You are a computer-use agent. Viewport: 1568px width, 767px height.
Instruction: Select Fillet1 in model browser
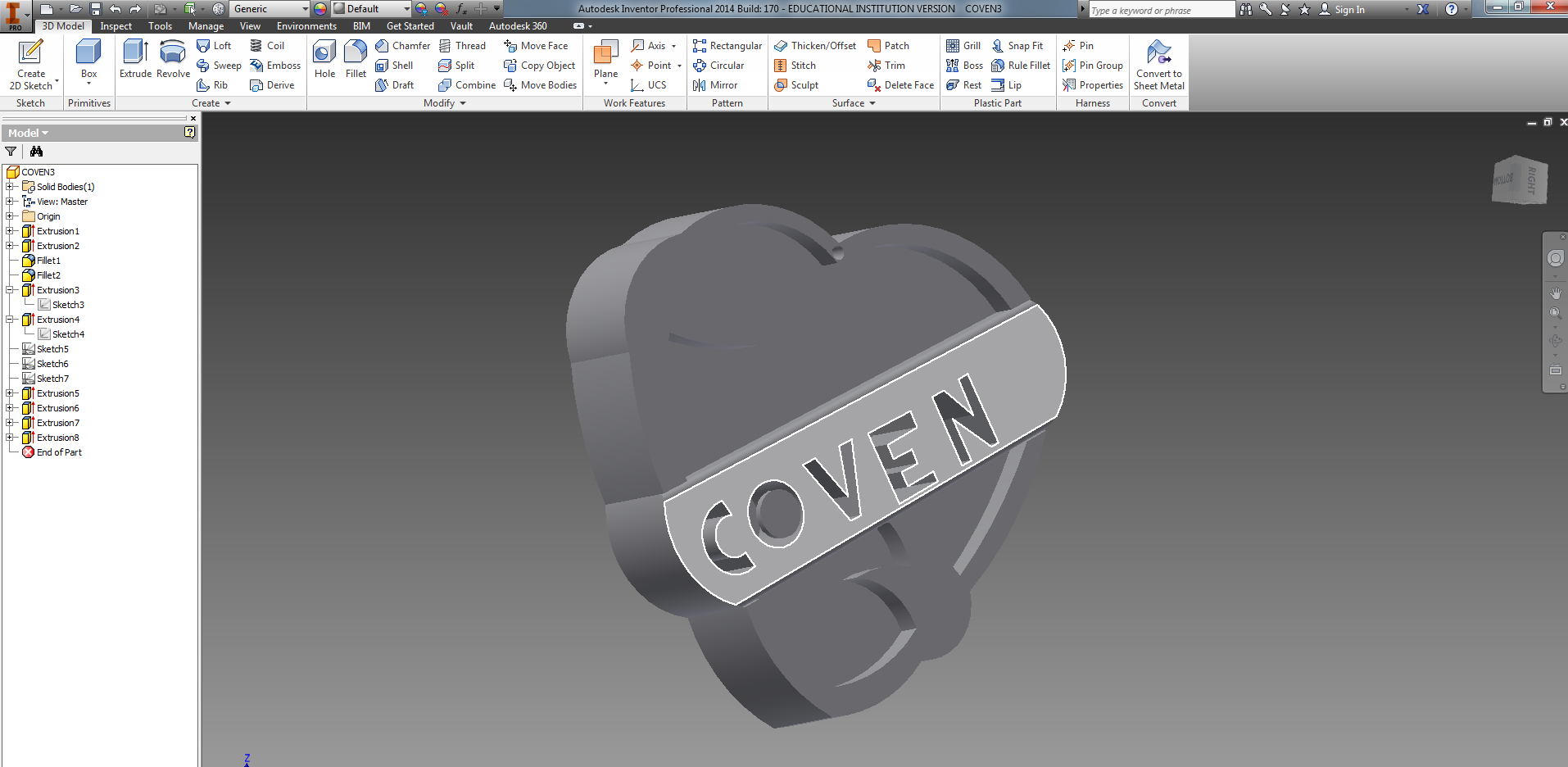click(48, 261)
